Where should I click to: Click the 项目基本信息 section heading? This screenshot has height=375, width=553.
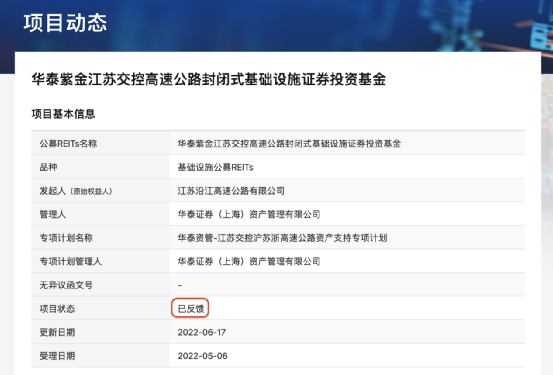[x=63, y=114]
